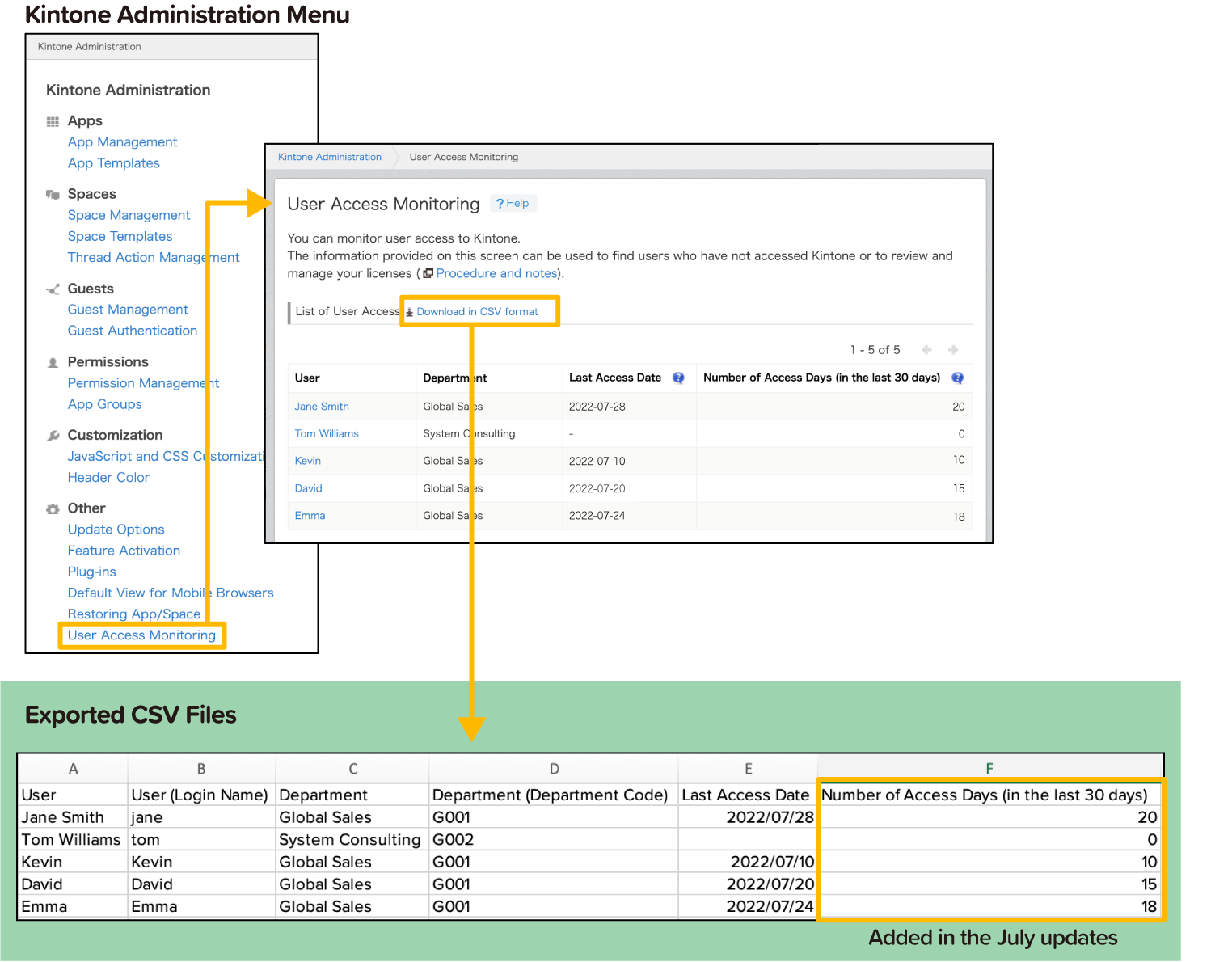The height and width of the screenshot is (962, 1232).
Task: Click the Spaces icon in admin menu
Action: coord(53,195)
